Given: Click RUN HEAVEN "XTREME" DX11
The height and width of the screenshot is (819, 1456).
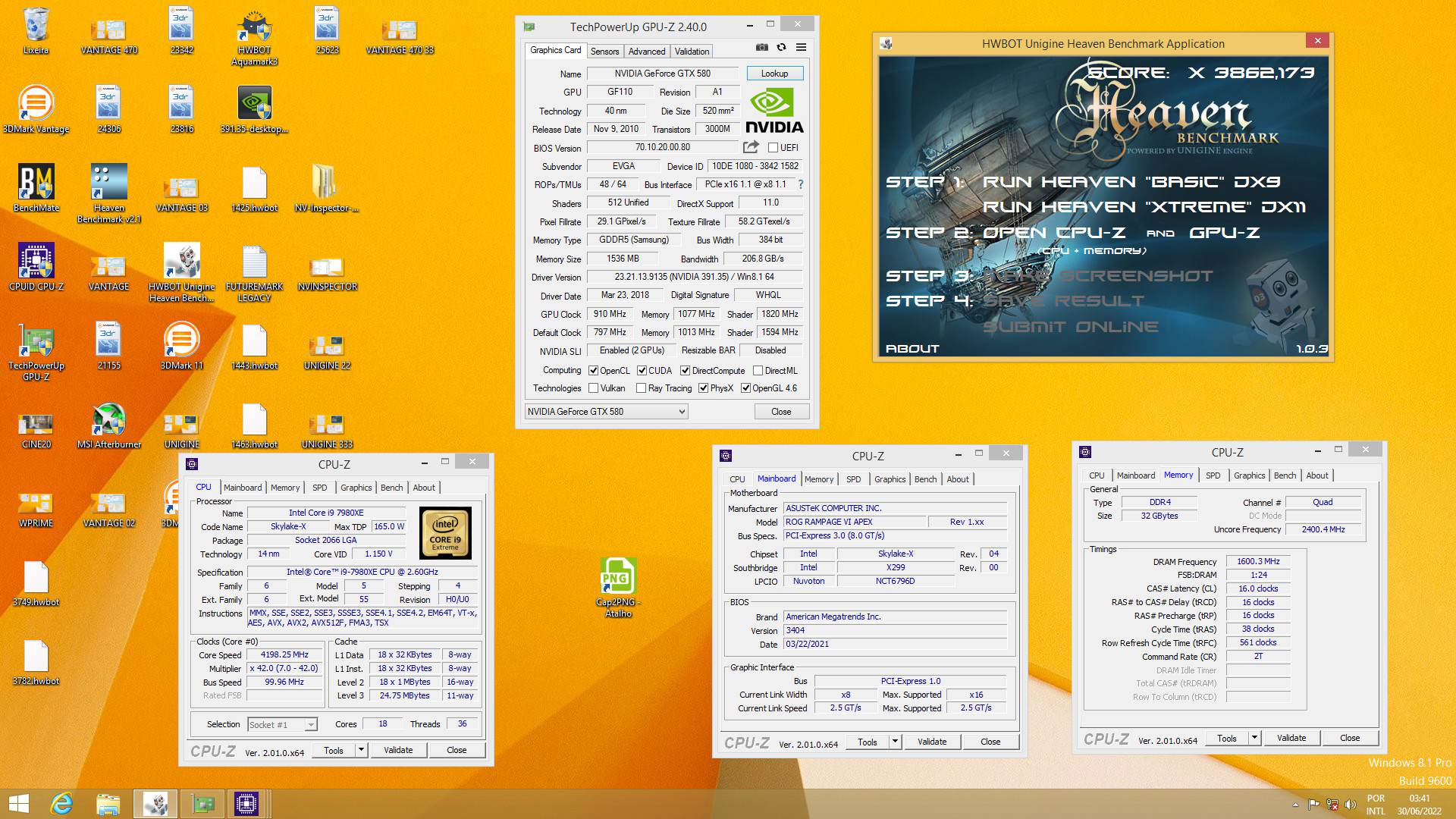Looking at the screenshot, I should click(1144, 207).
